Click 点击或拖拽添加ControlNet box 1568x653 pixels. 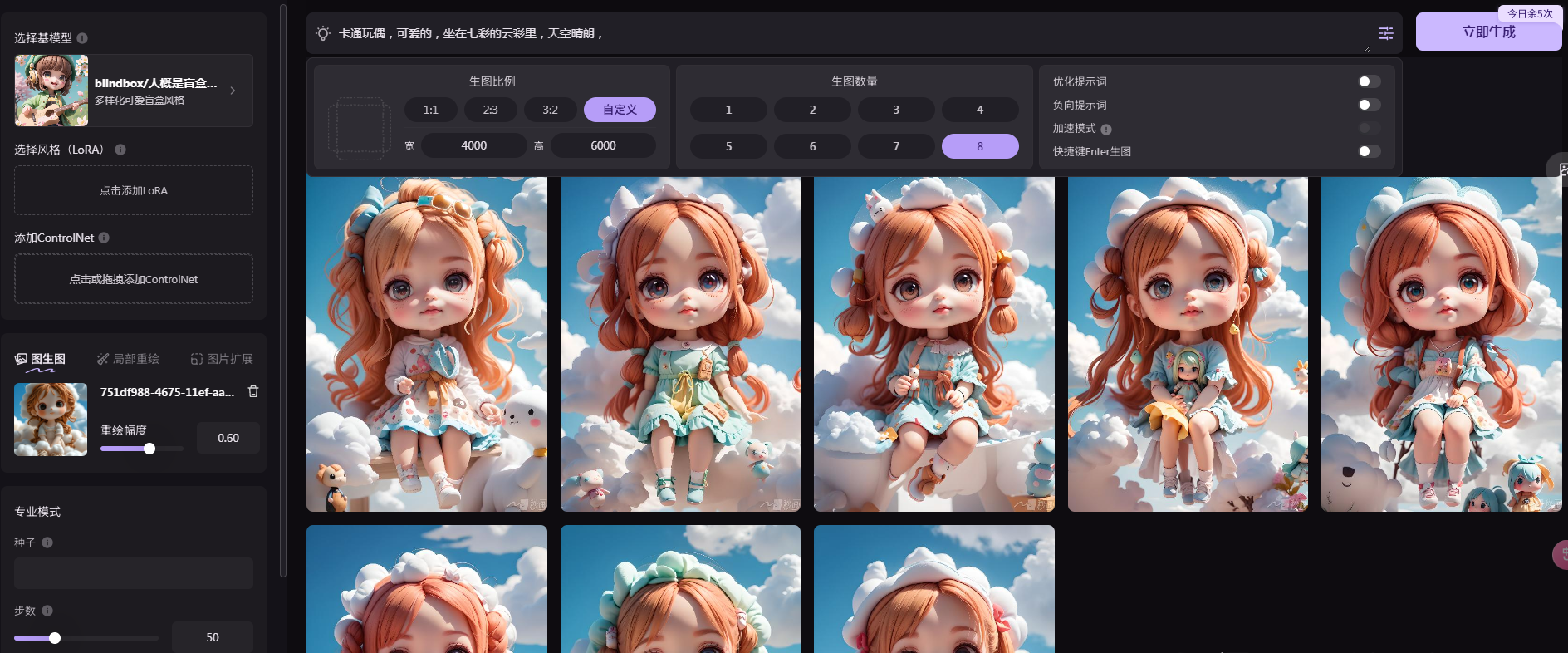pyautogui.click(x=134, y=279)
